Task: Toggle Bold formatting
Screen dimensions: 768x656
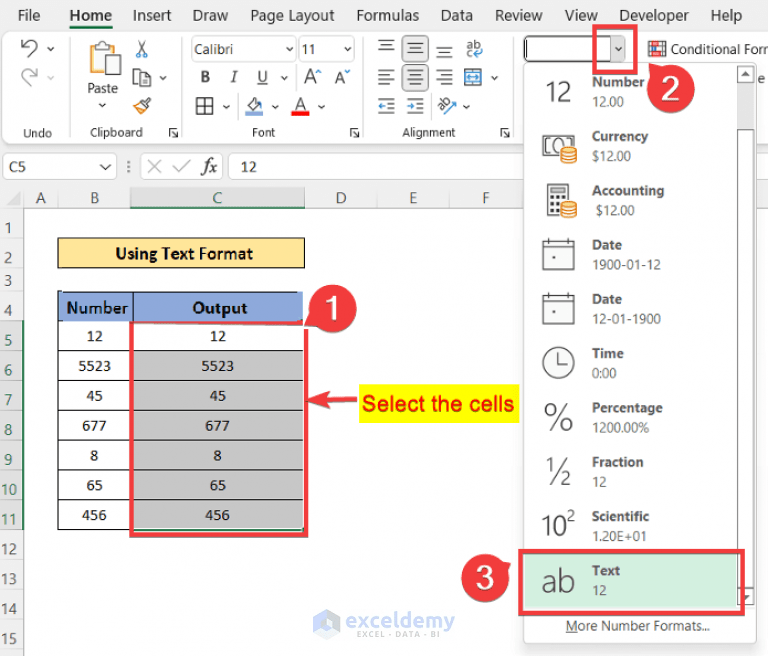Action: (x=205, y=77)
